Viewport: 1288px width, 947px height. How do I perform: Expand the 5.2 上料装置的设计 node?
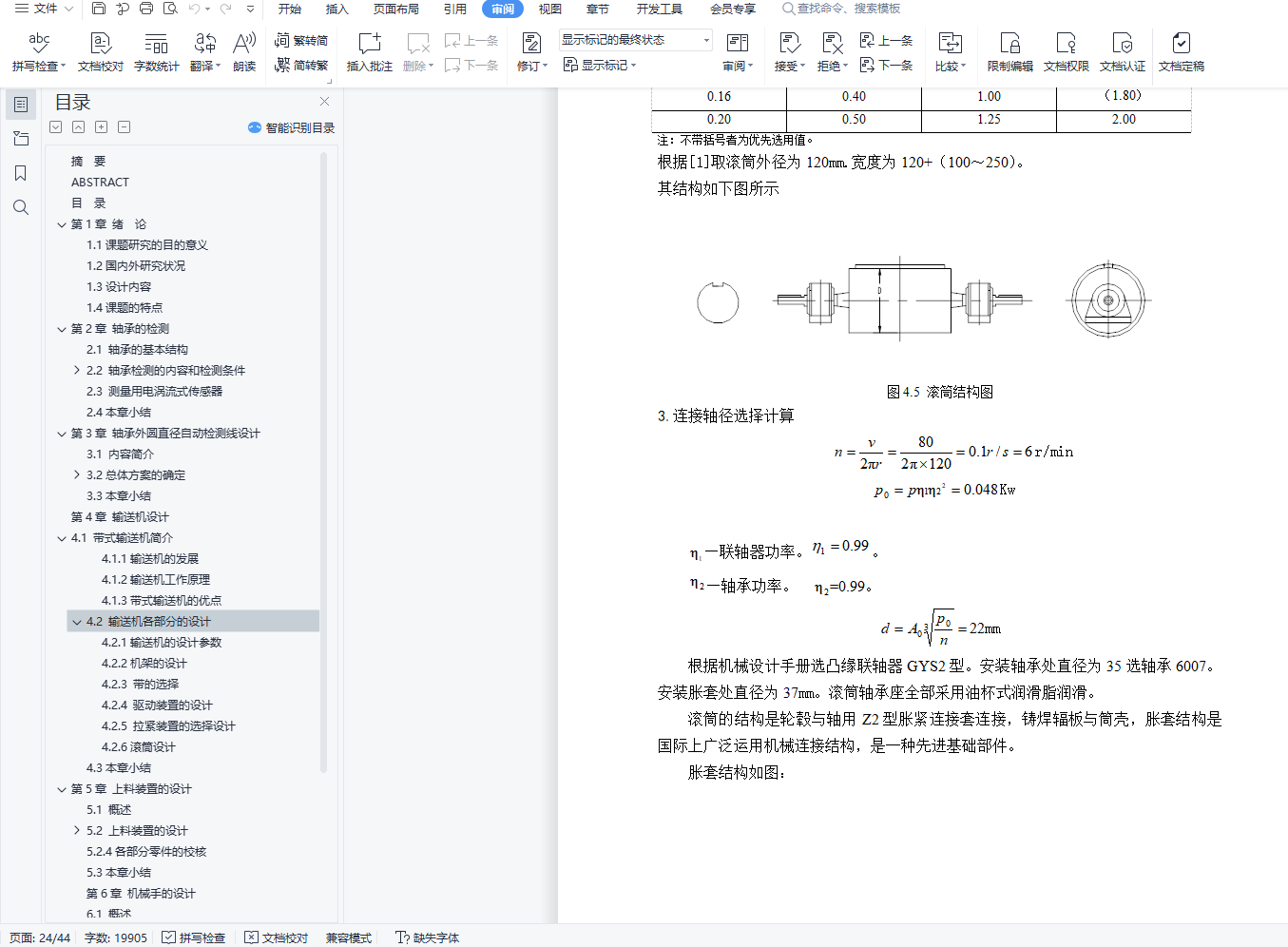[77, 831]
